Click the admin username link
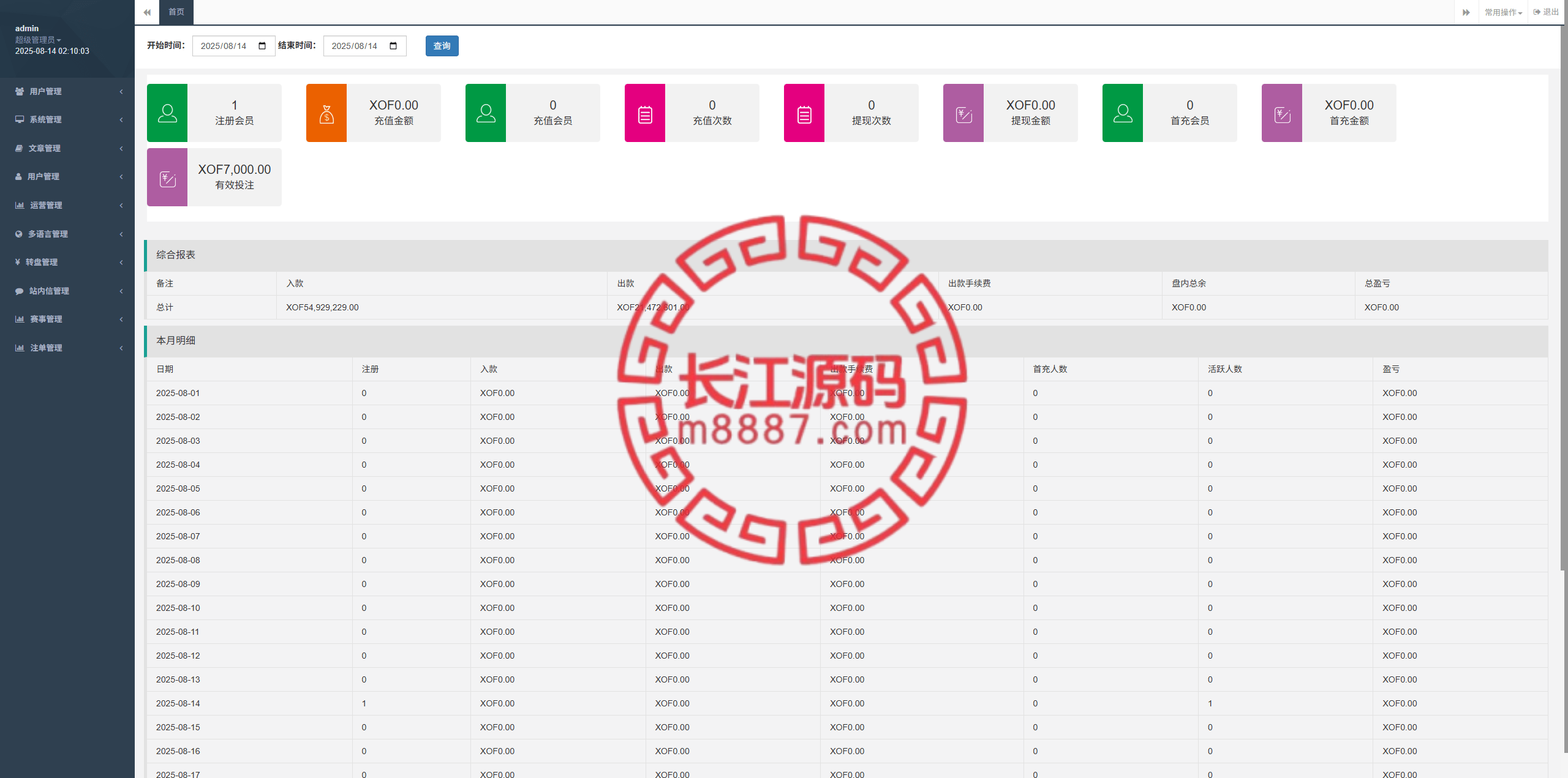Image resolution: width=1568 pixels, height=778 pixels. [x=27, y=28]
